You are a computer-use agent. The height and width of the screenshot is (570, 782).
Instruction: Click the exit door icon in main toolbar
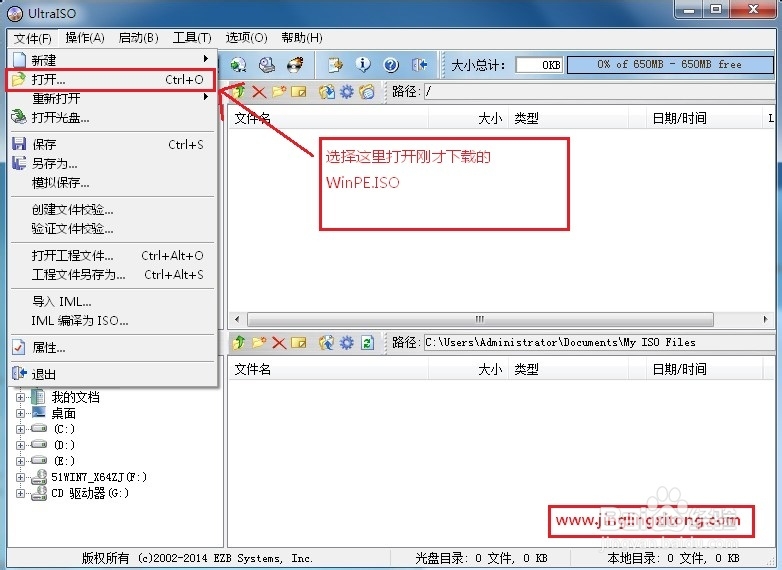419,65
